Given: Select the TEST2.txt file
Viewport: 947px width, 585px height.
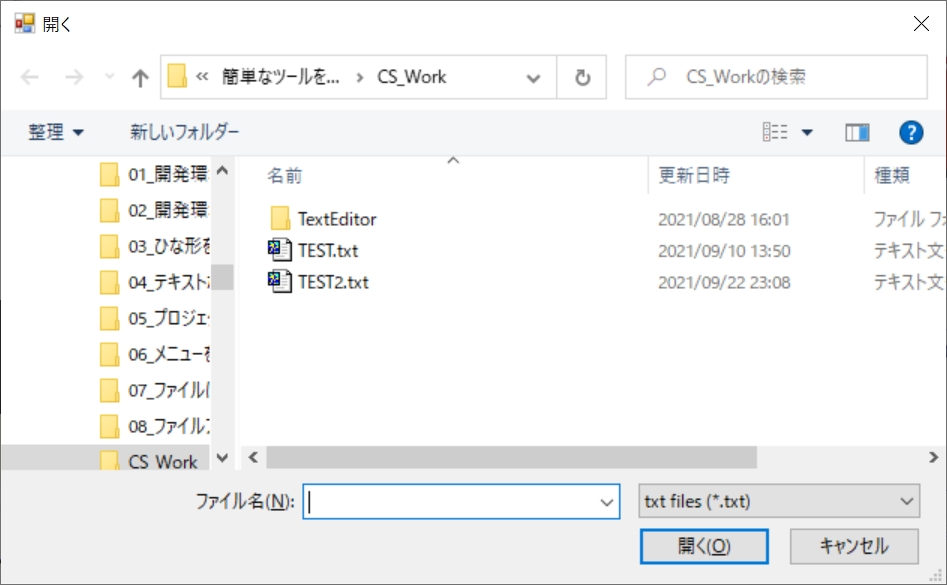Looking at the screenshot, I should [323, 282].
